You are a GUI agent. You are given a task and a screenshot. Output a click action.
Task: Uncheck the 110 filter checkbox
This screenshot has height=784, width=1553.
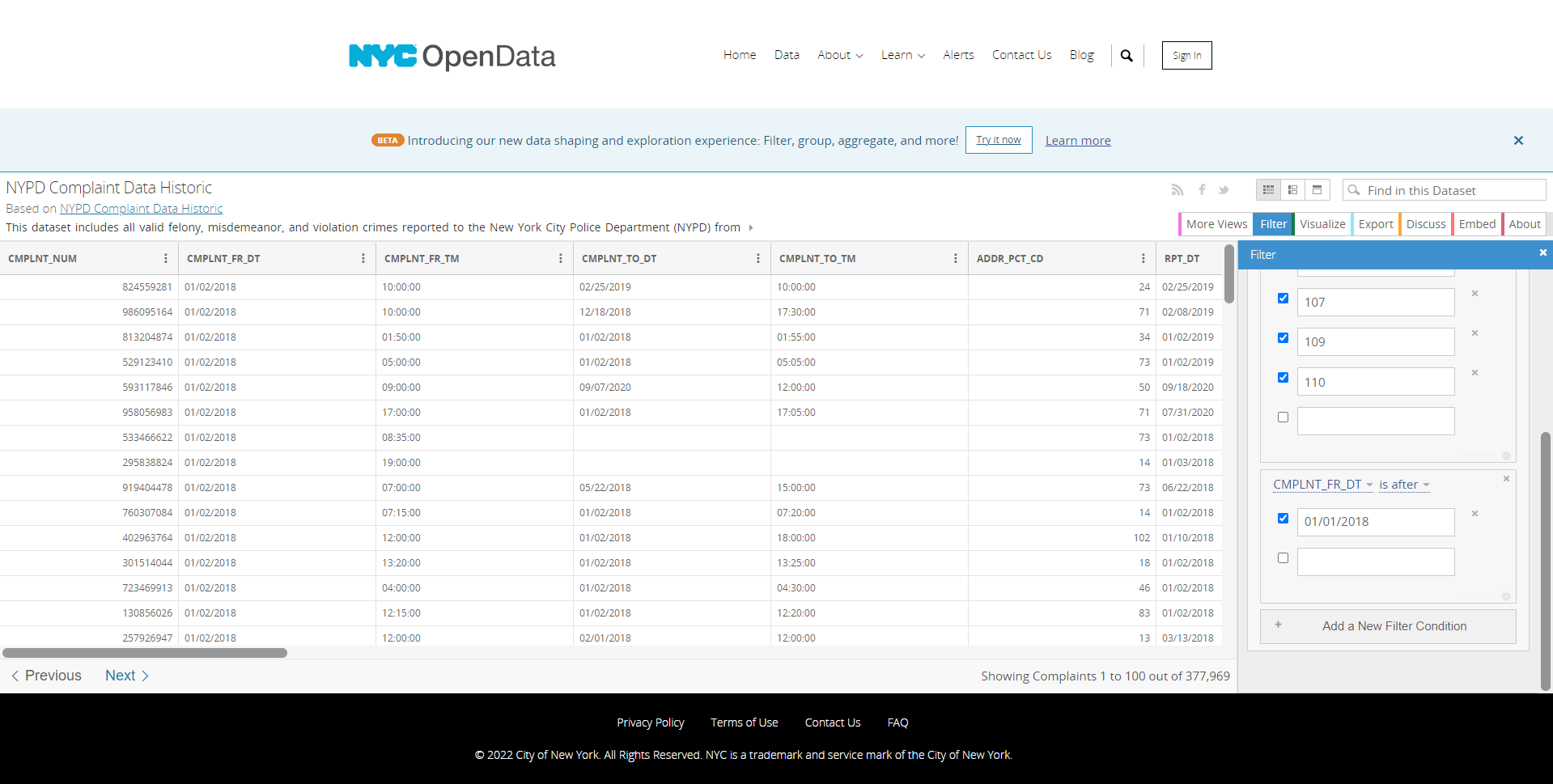[1283, 378]
